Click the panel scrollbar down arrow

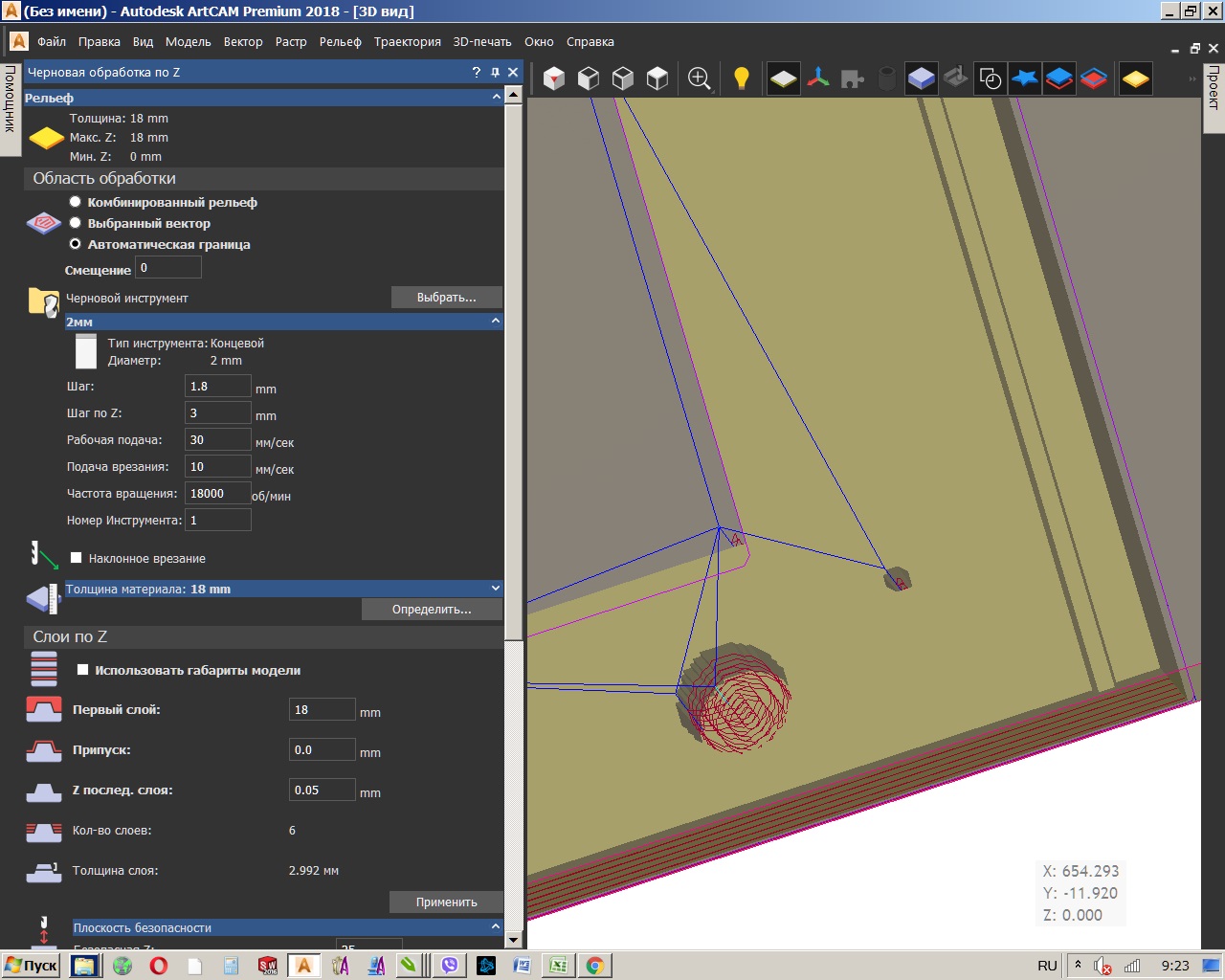point(513,940)
